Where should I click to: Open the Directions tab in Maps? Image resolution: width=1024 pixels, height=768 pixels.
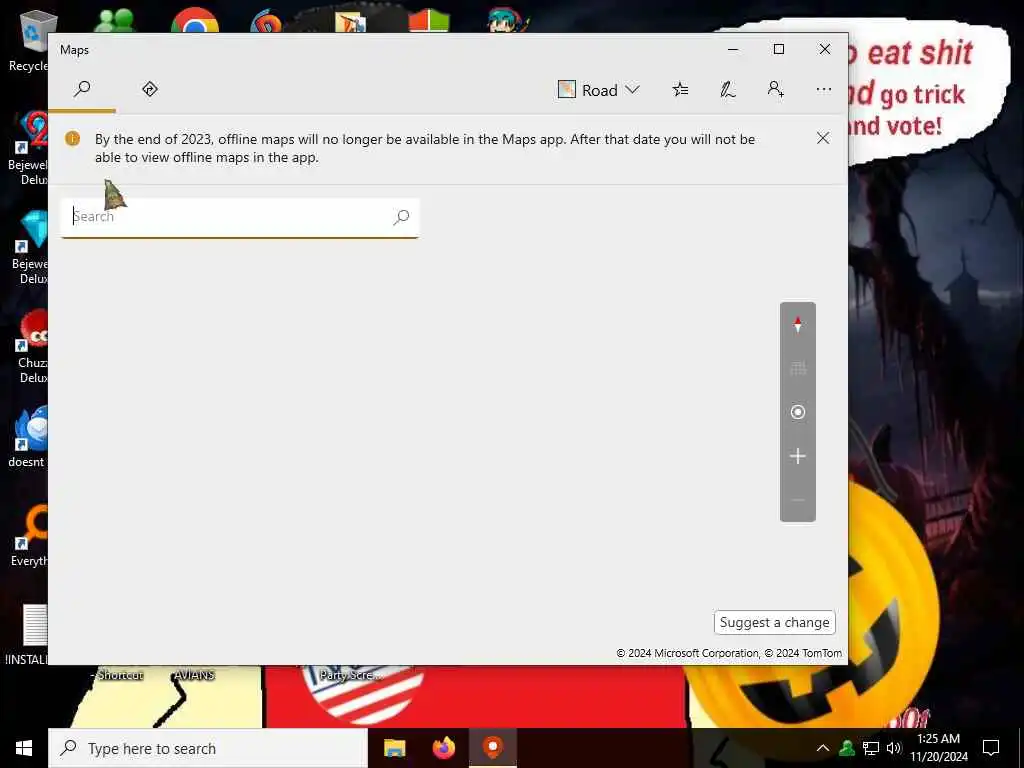click(150, 89)
